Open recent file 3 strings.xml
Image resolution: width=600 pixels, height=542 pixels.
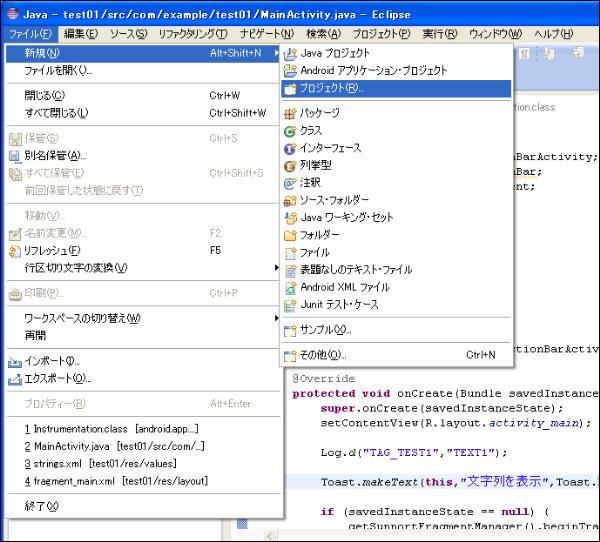143,464
